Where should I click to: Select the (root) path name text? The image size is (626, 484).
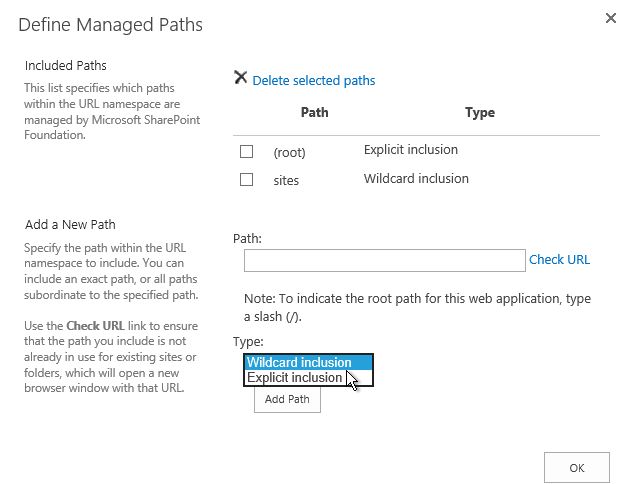click(x=289, y=152)
